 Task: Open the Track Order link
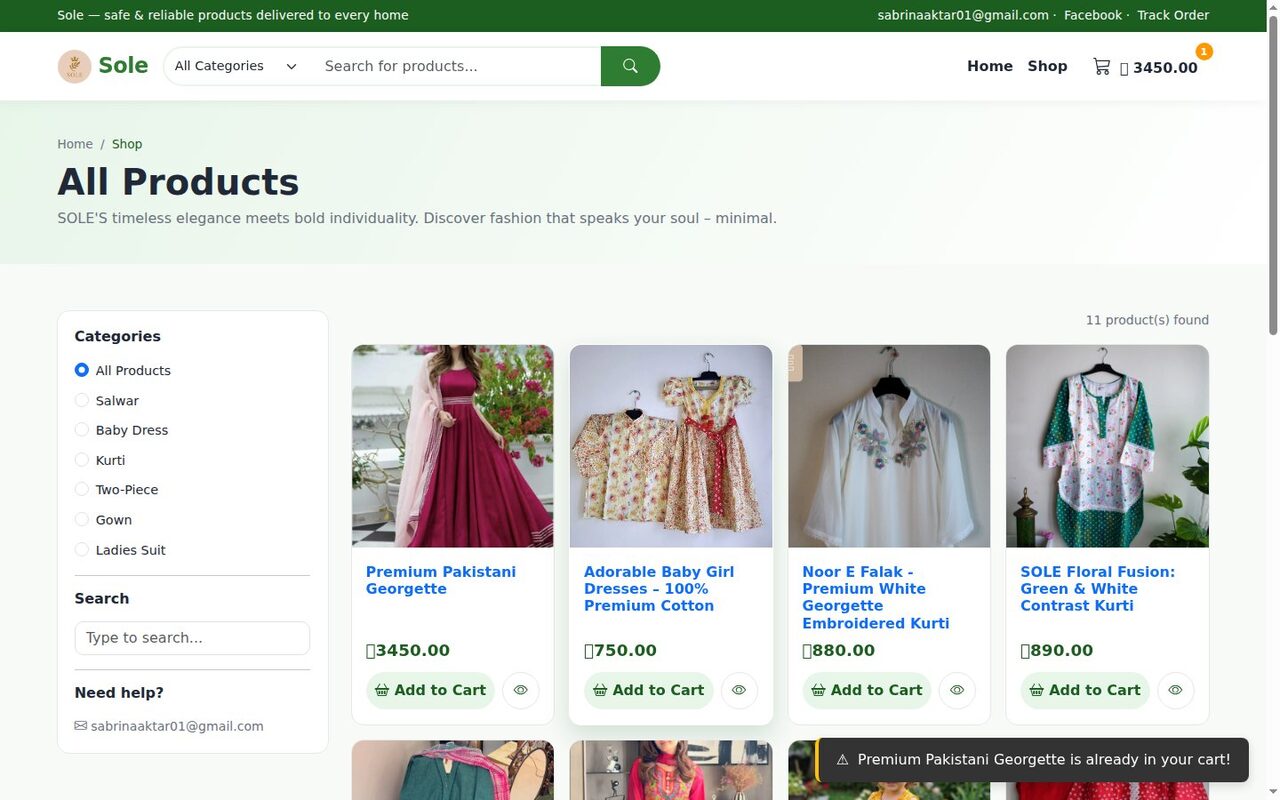pyautogui.click(x=1173, y=15)
